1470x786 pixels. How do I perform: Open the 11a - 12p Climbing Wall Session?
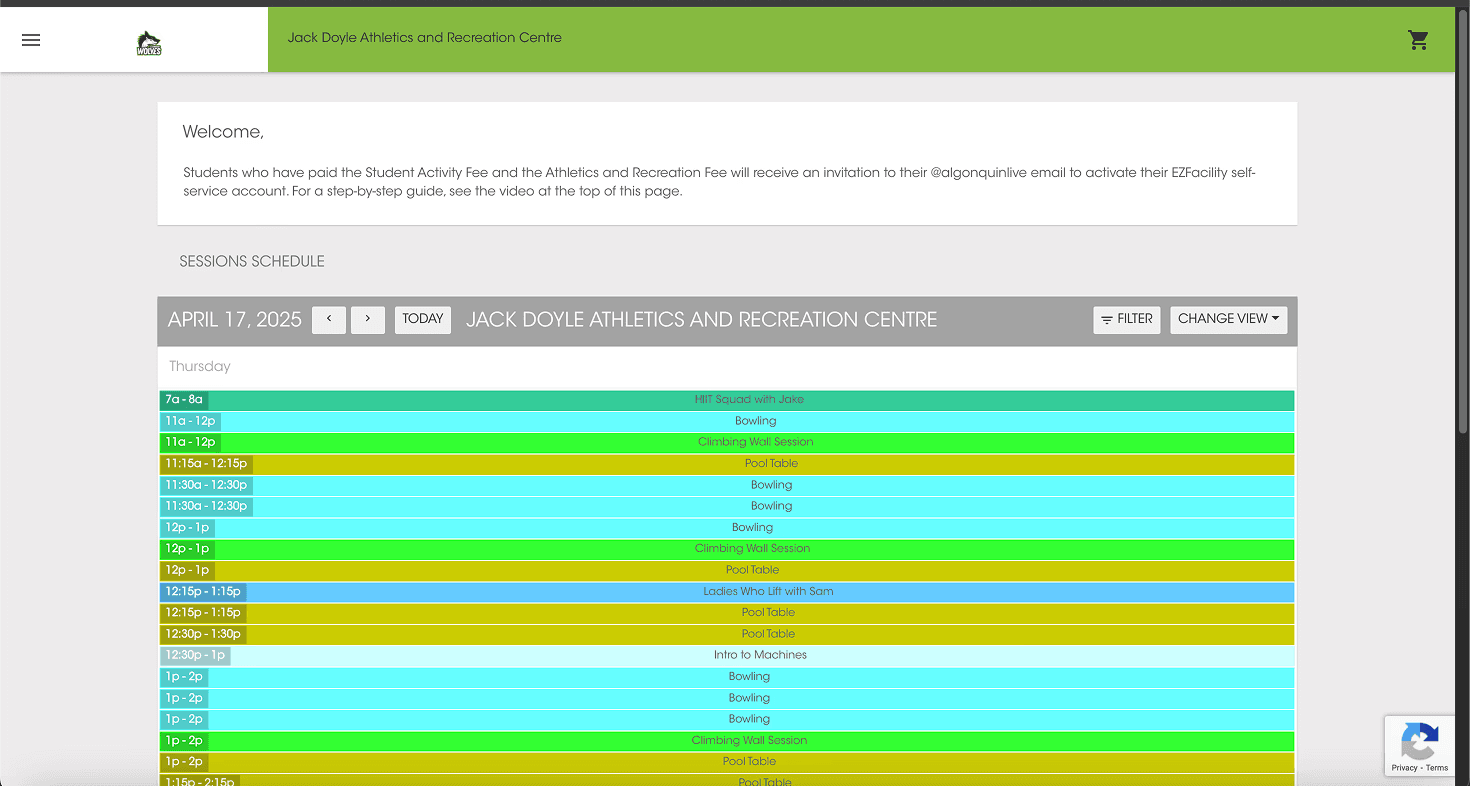(x=727, y=442)
